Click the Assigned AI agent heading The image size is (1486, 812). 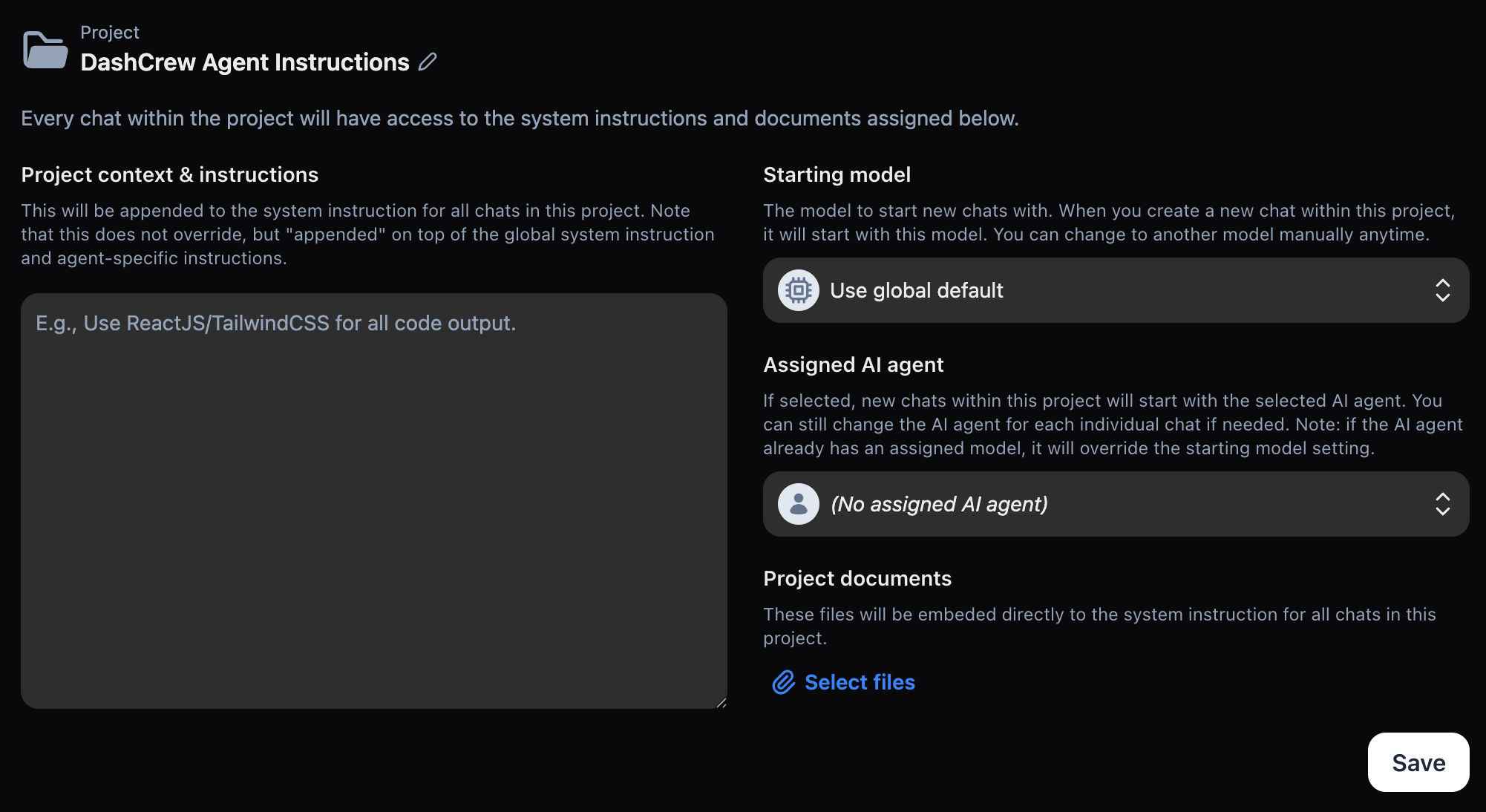click(x=854, y=364)
